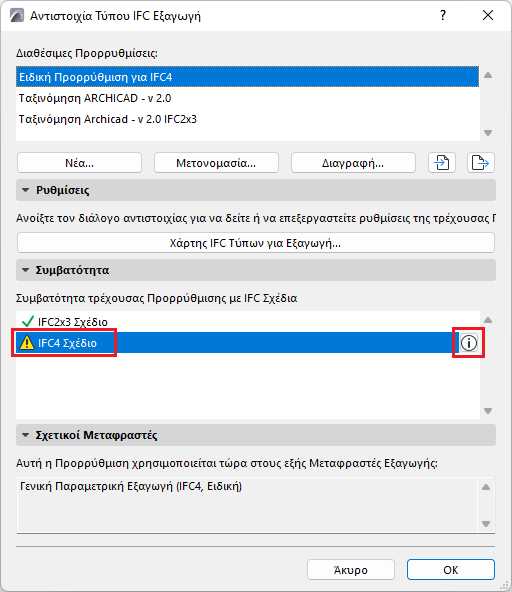Click the Διαγραφή... button

[x=353, y=163]
